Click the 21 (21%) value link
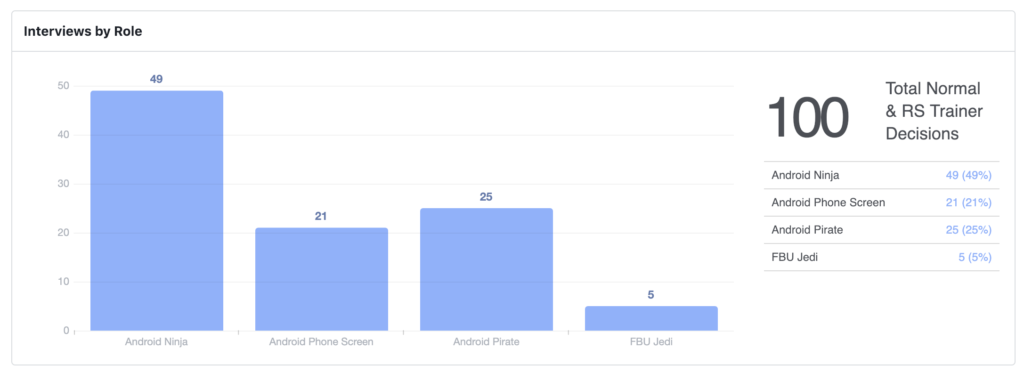This screenshot has height=373, width=1024. 968,203
